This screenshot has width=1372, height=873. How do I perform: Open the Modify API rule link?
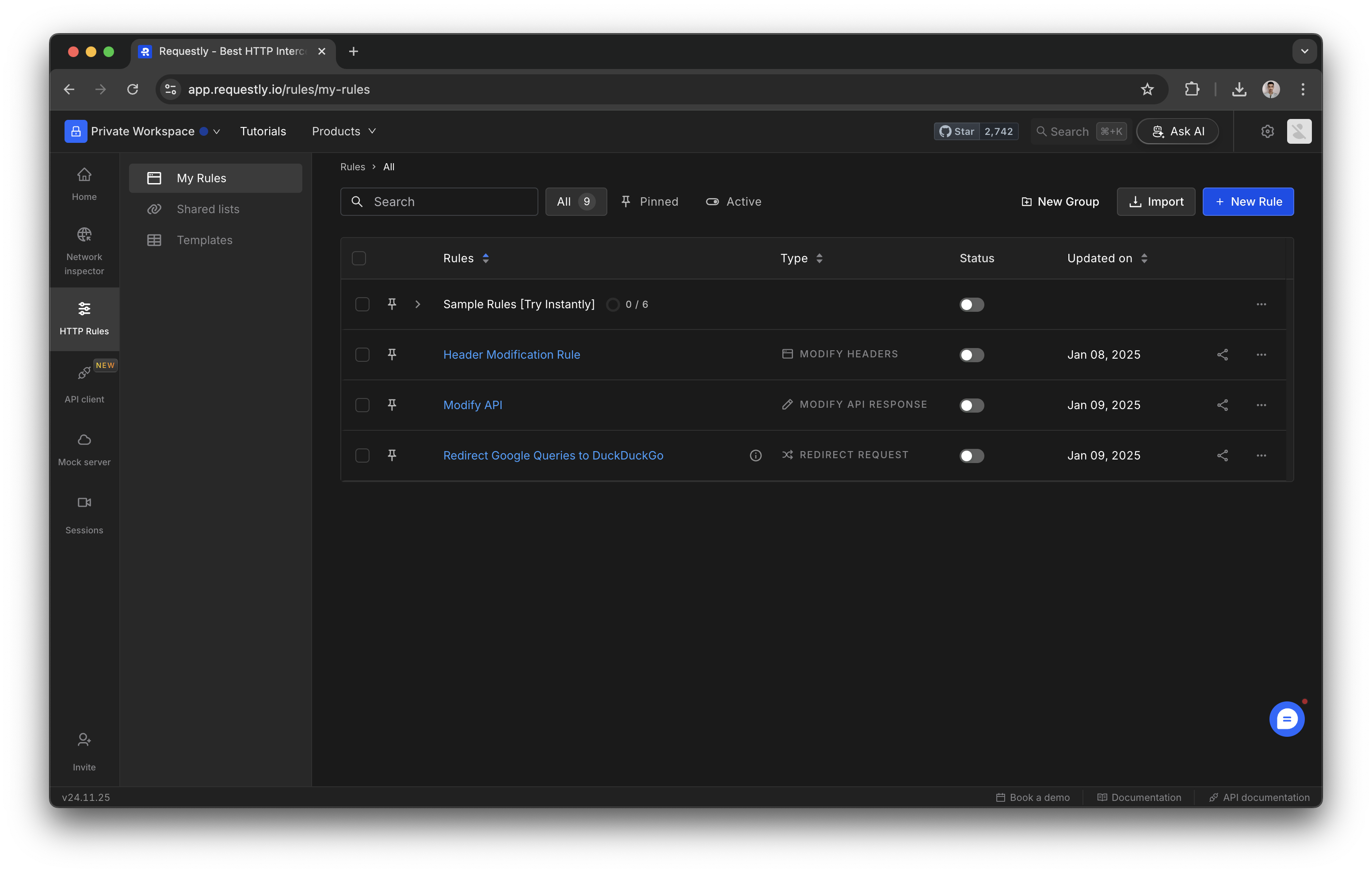pos(473,405)
